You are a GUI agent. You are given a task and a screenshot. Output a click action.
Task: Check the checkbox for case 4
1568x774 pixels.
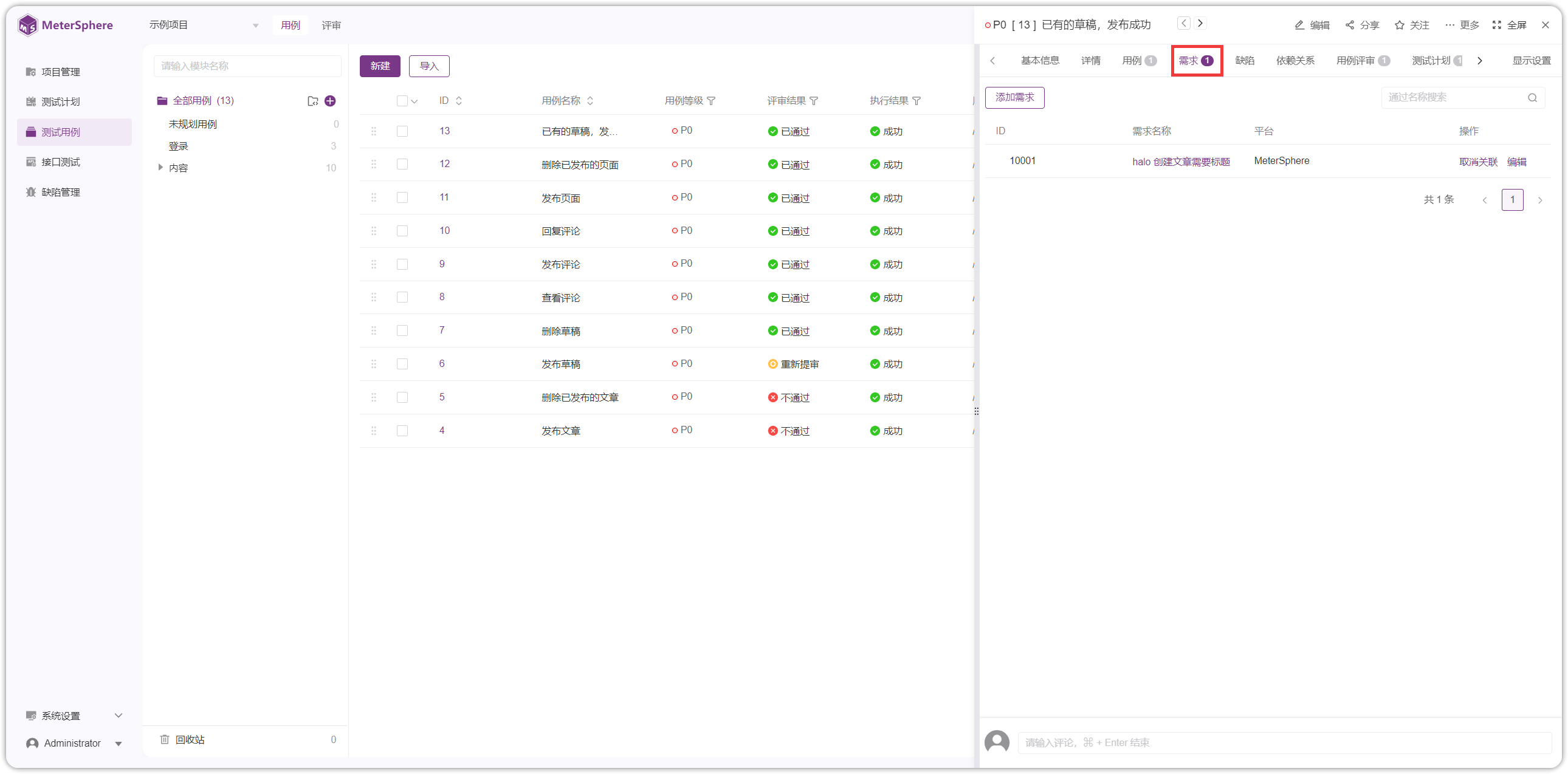coord(402,431)
